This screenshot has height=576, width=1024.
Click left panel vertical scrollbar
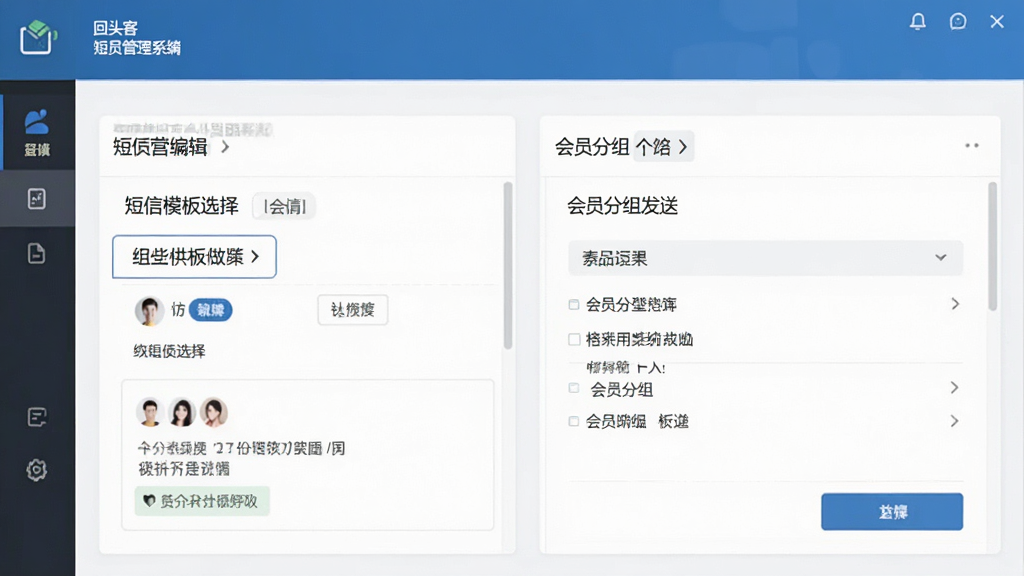(507, 265)
